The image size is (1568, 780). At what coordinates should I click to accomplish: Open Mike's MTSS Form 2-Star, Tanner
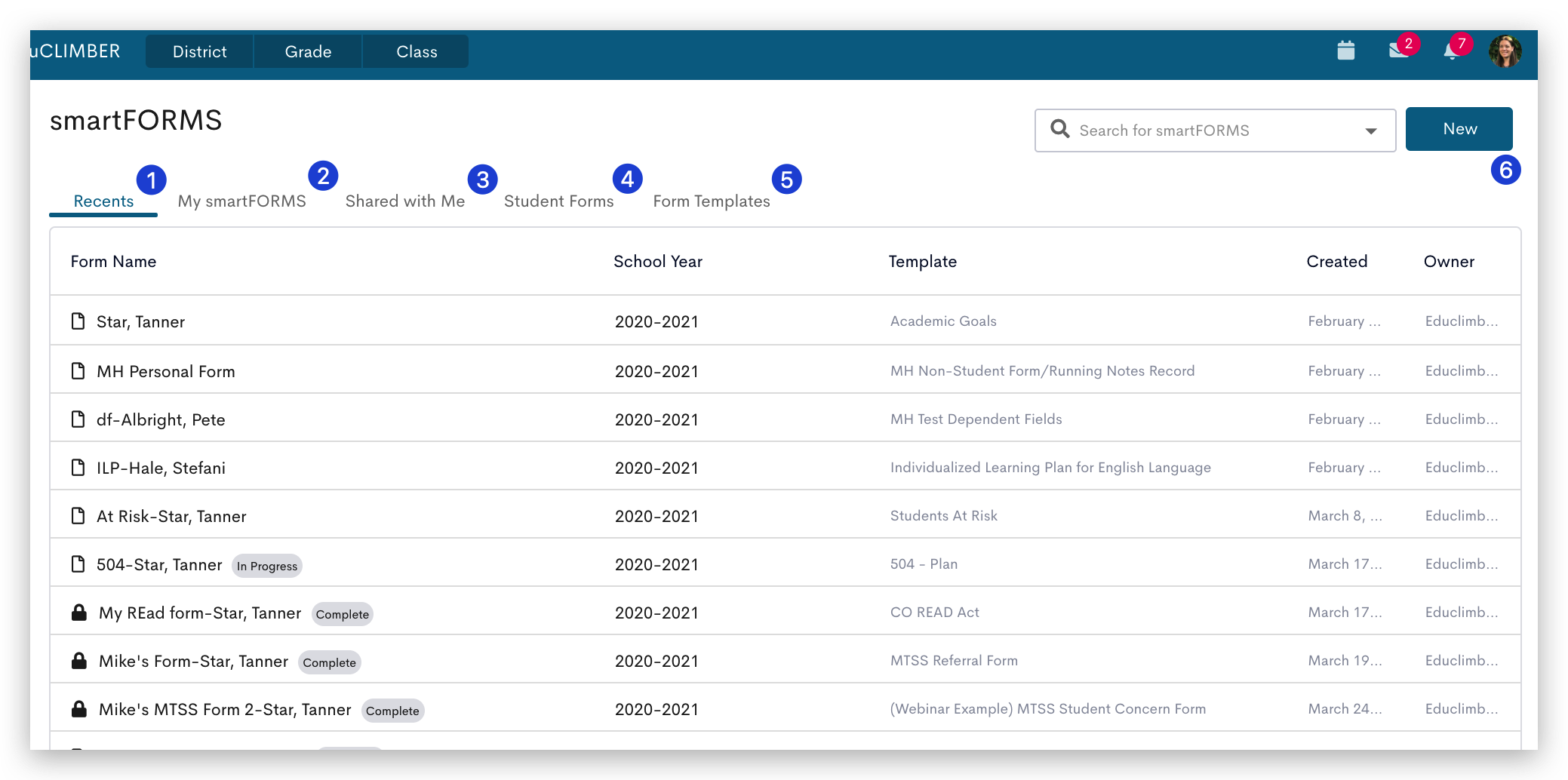pyautogui.click(x=225, y=710)
